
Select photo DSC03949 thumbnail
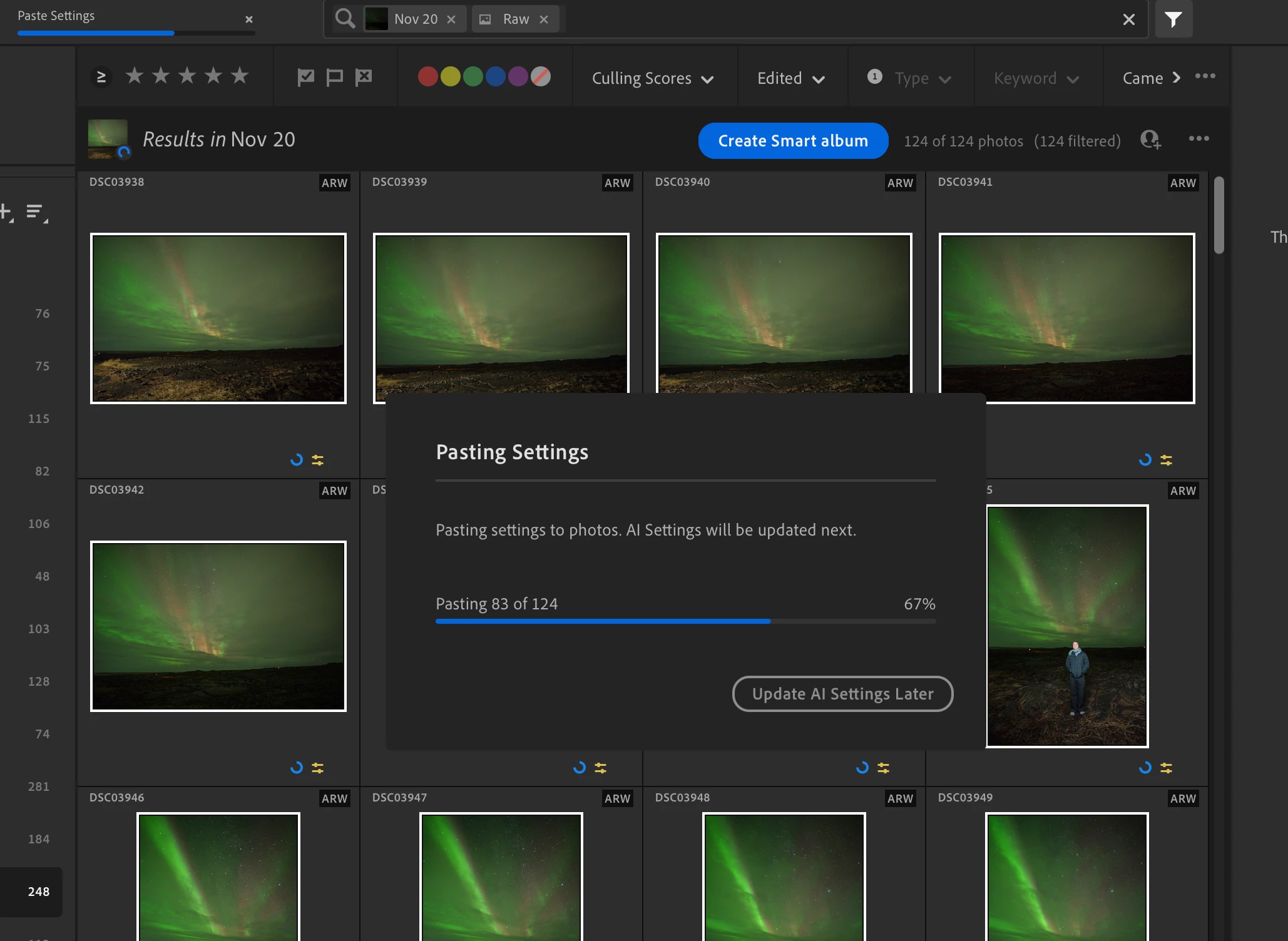click(x=1067, y=877)
